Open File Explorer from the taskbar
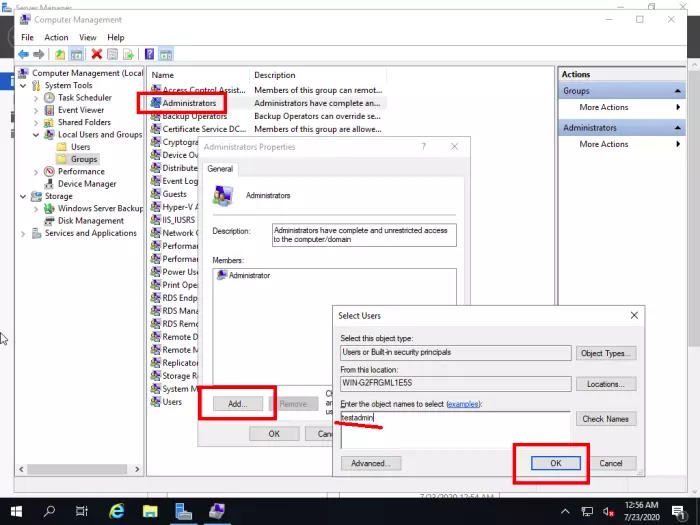Image resolution: width=700 pixels, height=525 pixels. coord(150,511)
